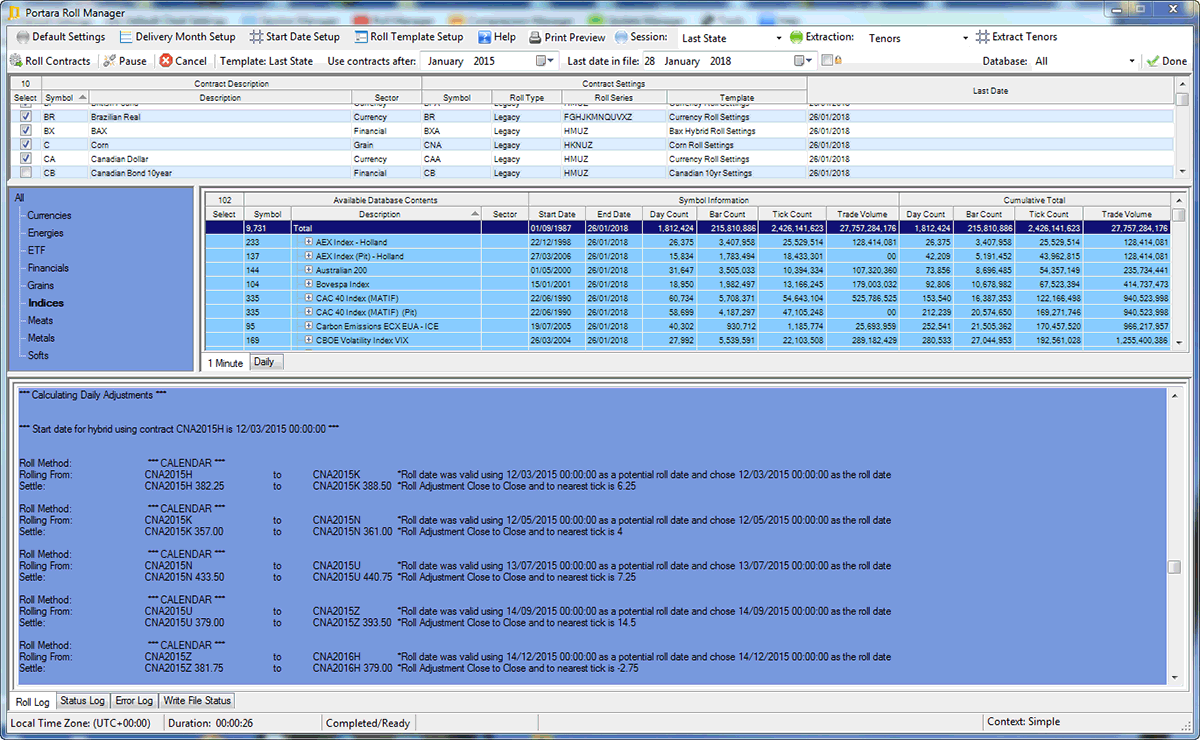Image resolution: width=1200 pixels, height=740 pixels.
Task: Open calendar for Last date in file
Action: 805,61
